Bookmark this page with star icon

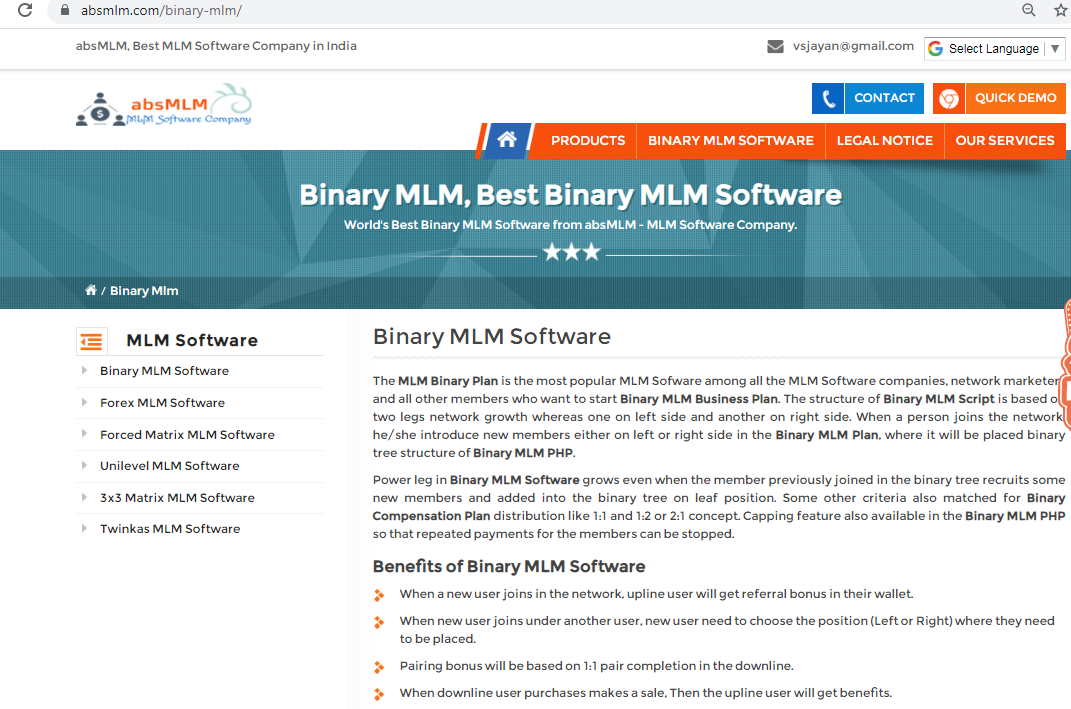(1060, 11)
